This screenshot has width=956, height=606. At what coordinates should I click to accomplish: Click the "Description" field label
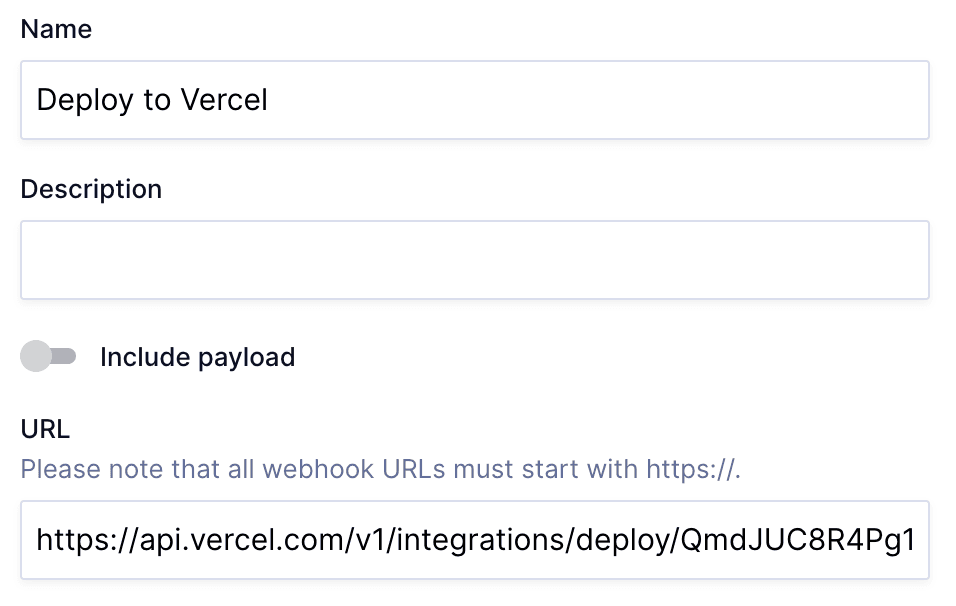91,189
